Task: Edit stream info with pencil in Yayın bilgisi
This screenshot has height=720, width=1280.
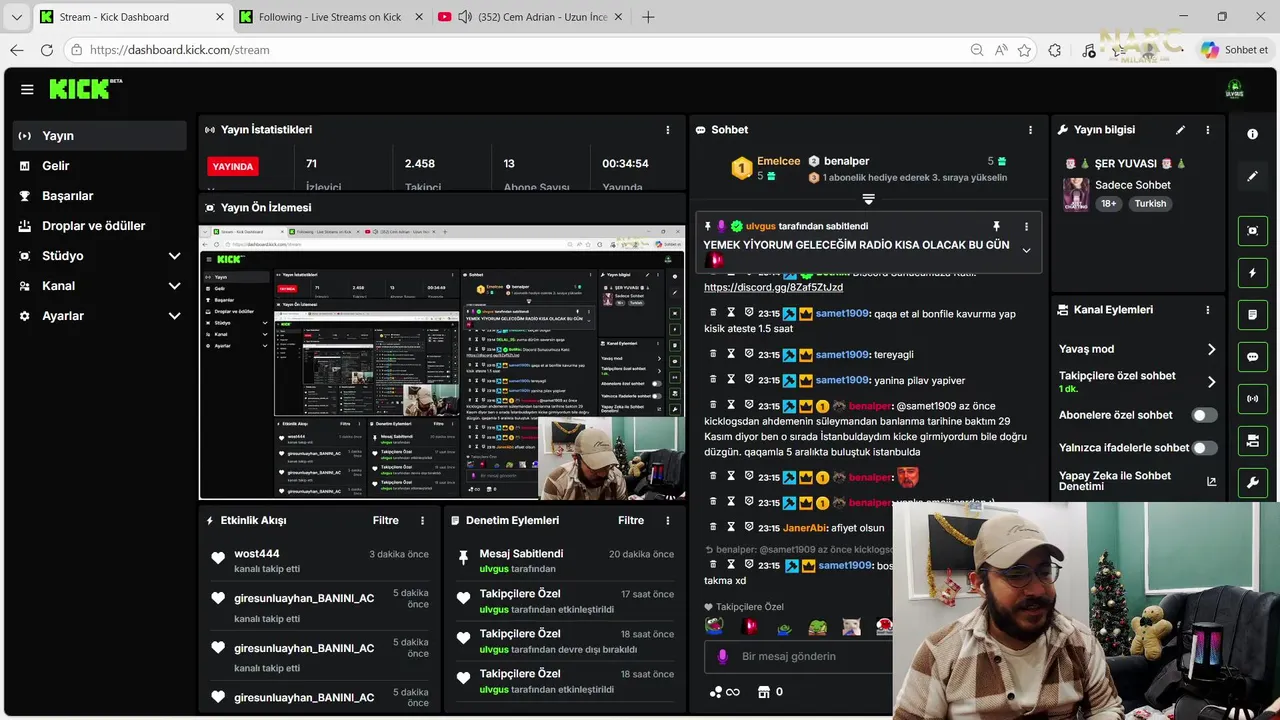Action: (1180, 130)
